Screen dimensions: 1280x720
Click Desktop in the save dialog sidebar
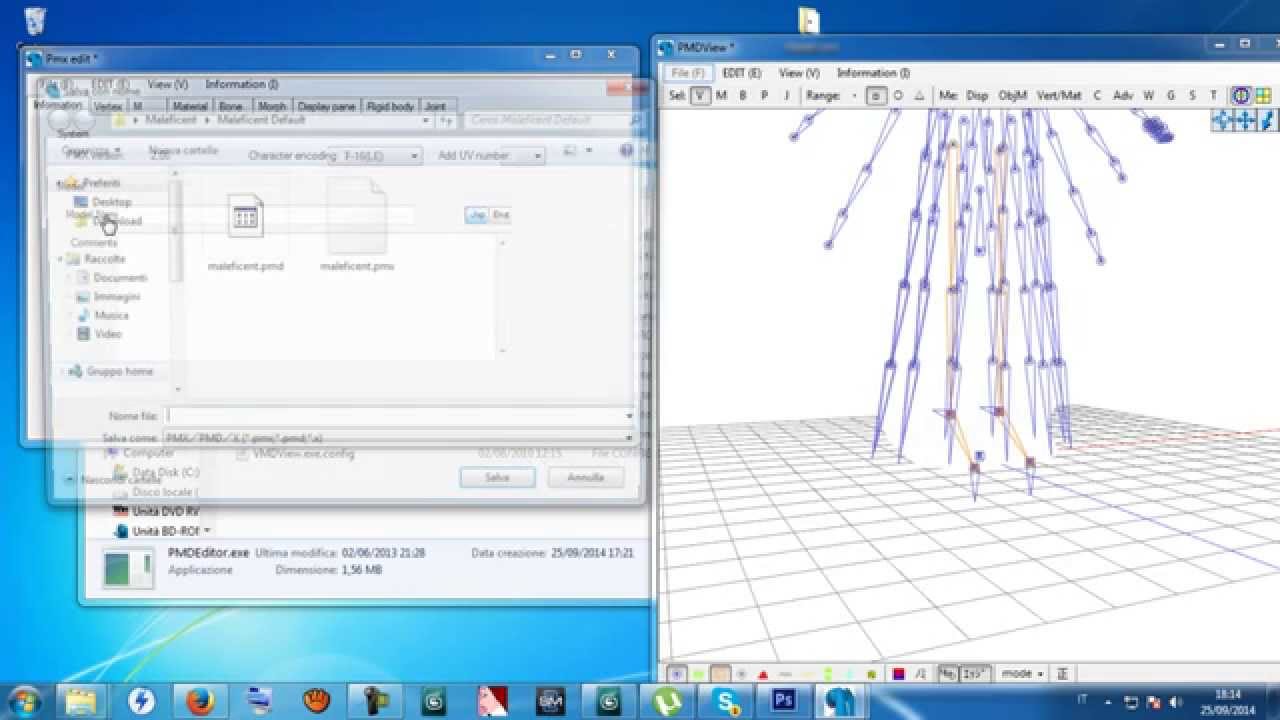[x=111, y=202]
